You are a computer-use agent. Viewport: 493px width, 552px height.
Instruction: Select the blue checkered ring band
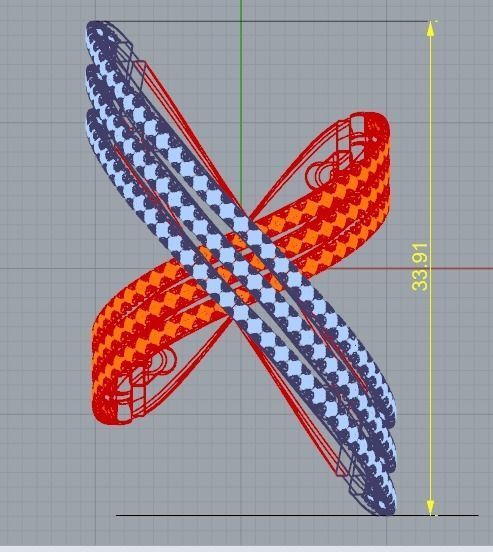[241, 268]
